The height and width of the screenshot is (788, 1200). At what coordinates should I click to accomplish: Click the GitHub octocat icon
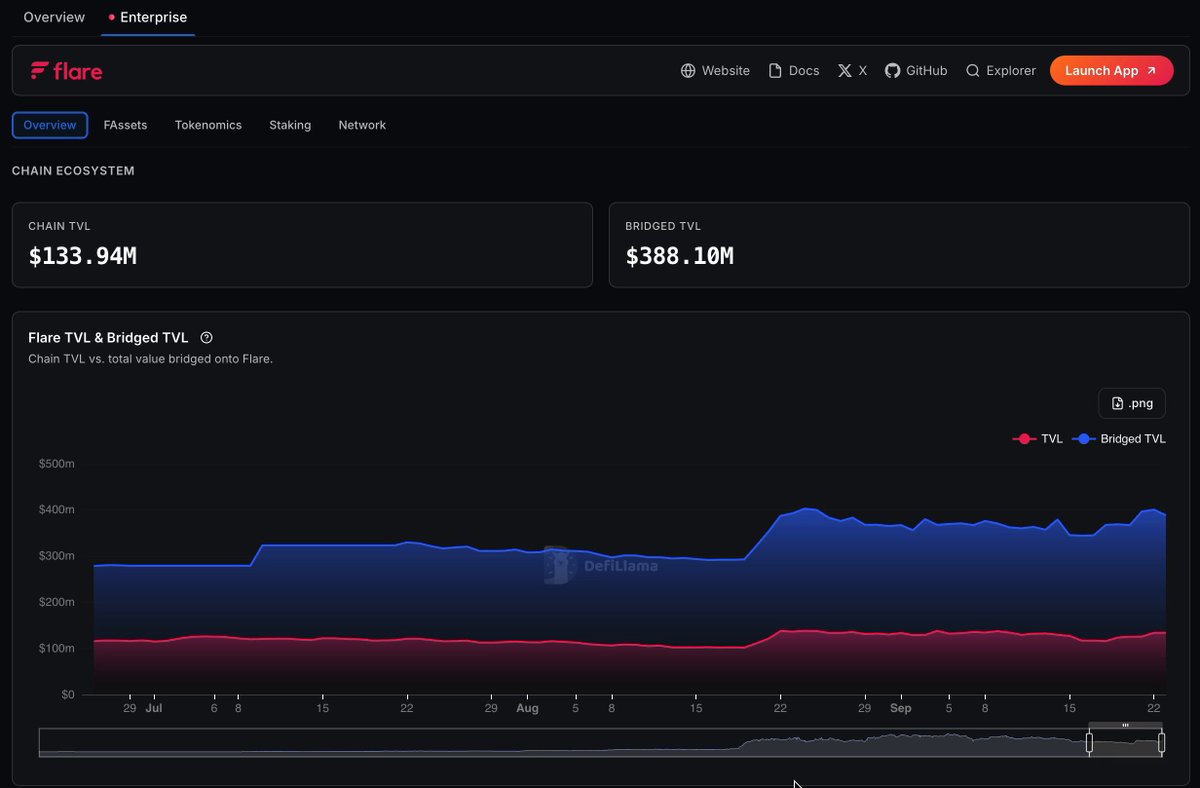coord(893,71)
